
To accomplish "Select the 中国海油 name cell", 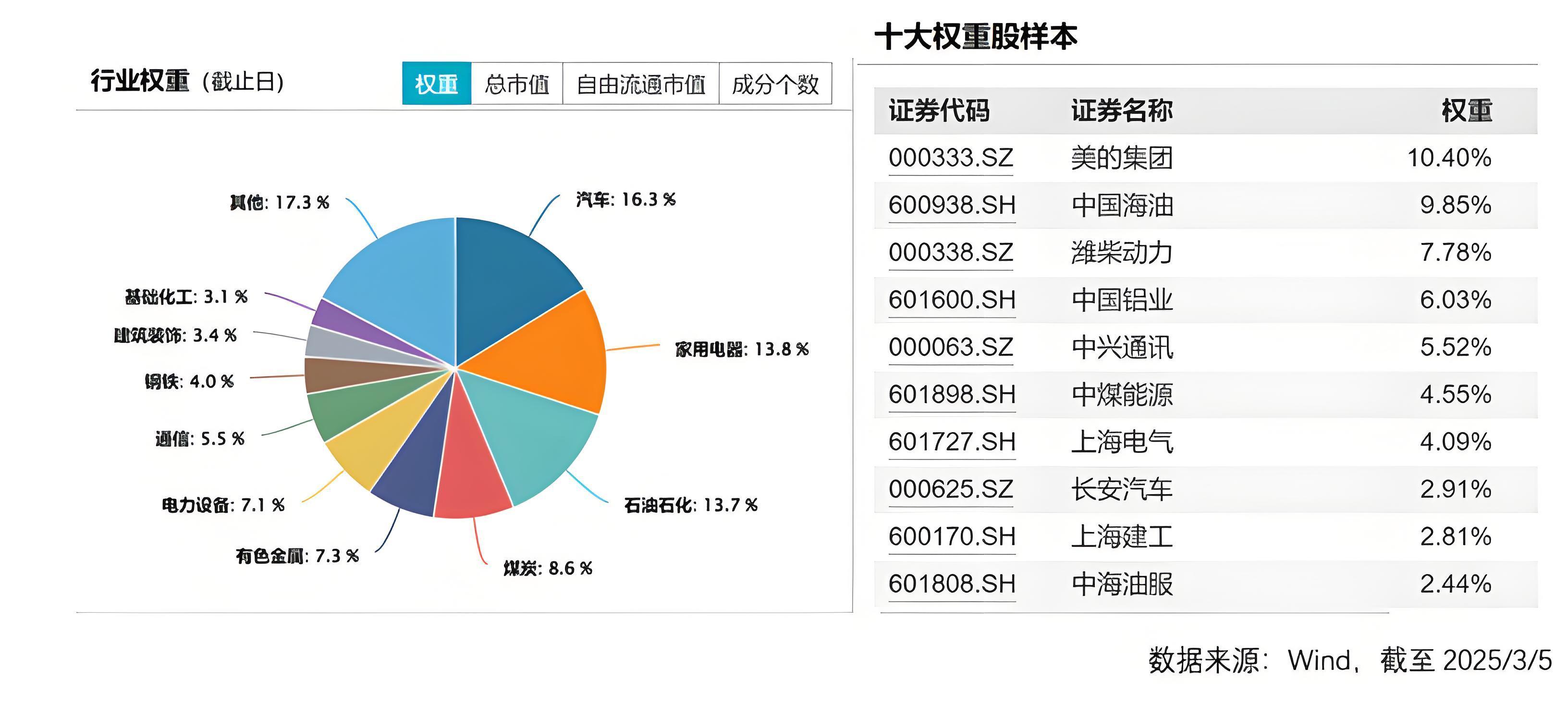I will click(1122, 205).
